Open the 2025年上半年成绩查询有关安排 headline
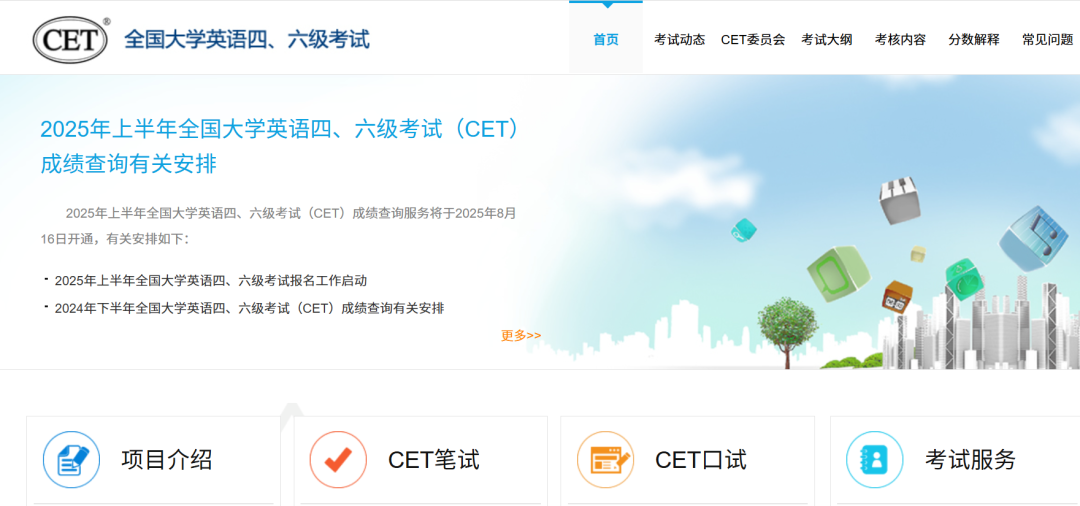This screenshot has width=1080, height=506. 281,146
